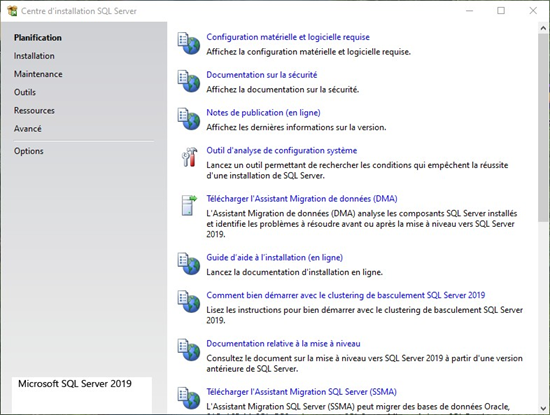Go to the Outils section
The image size is (550, 415).
(x=25, y=92)
